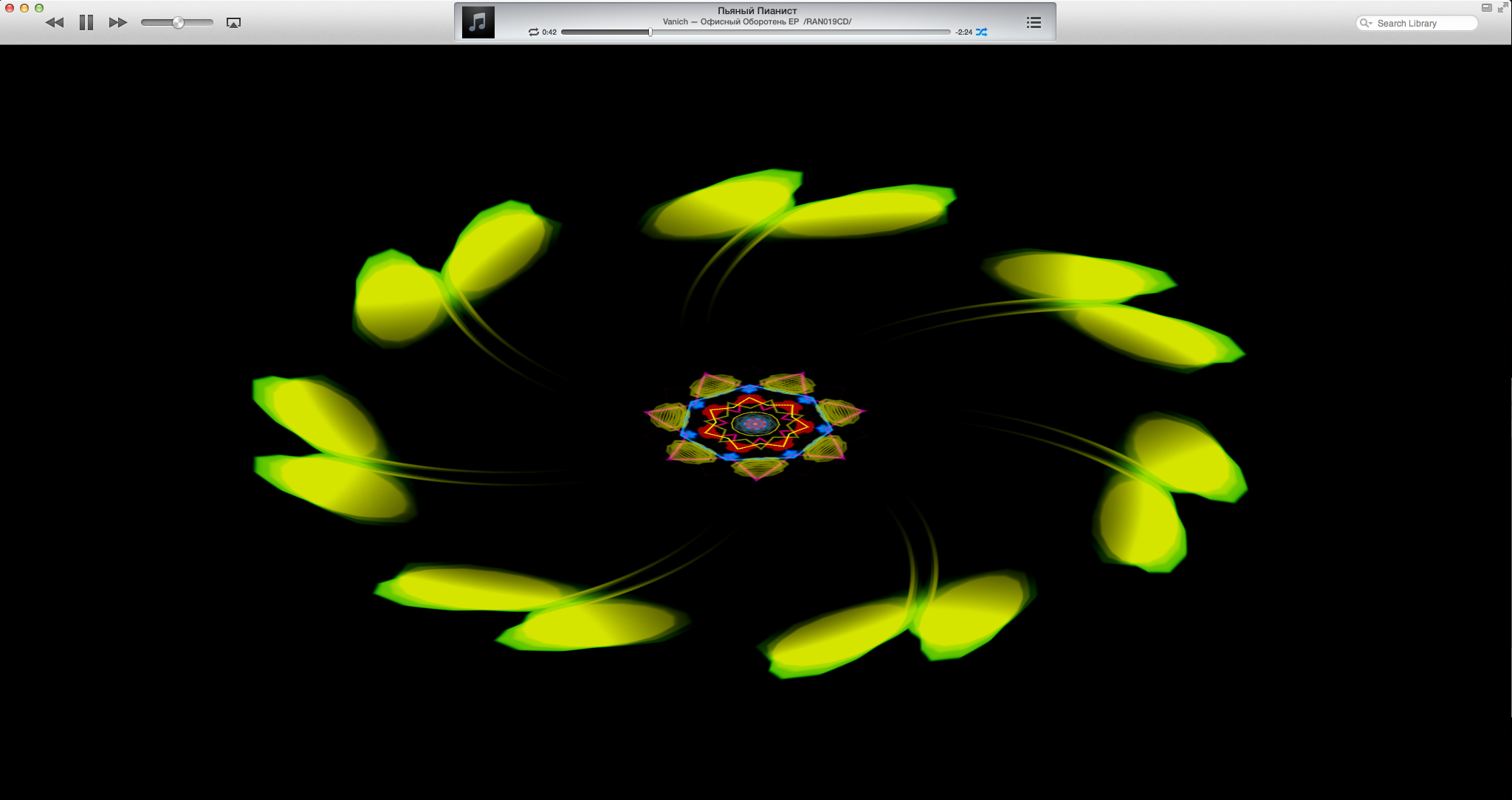Click the artist name Vanich
This screenshot has height=800, width=1512.
click(x=674, y=21)
